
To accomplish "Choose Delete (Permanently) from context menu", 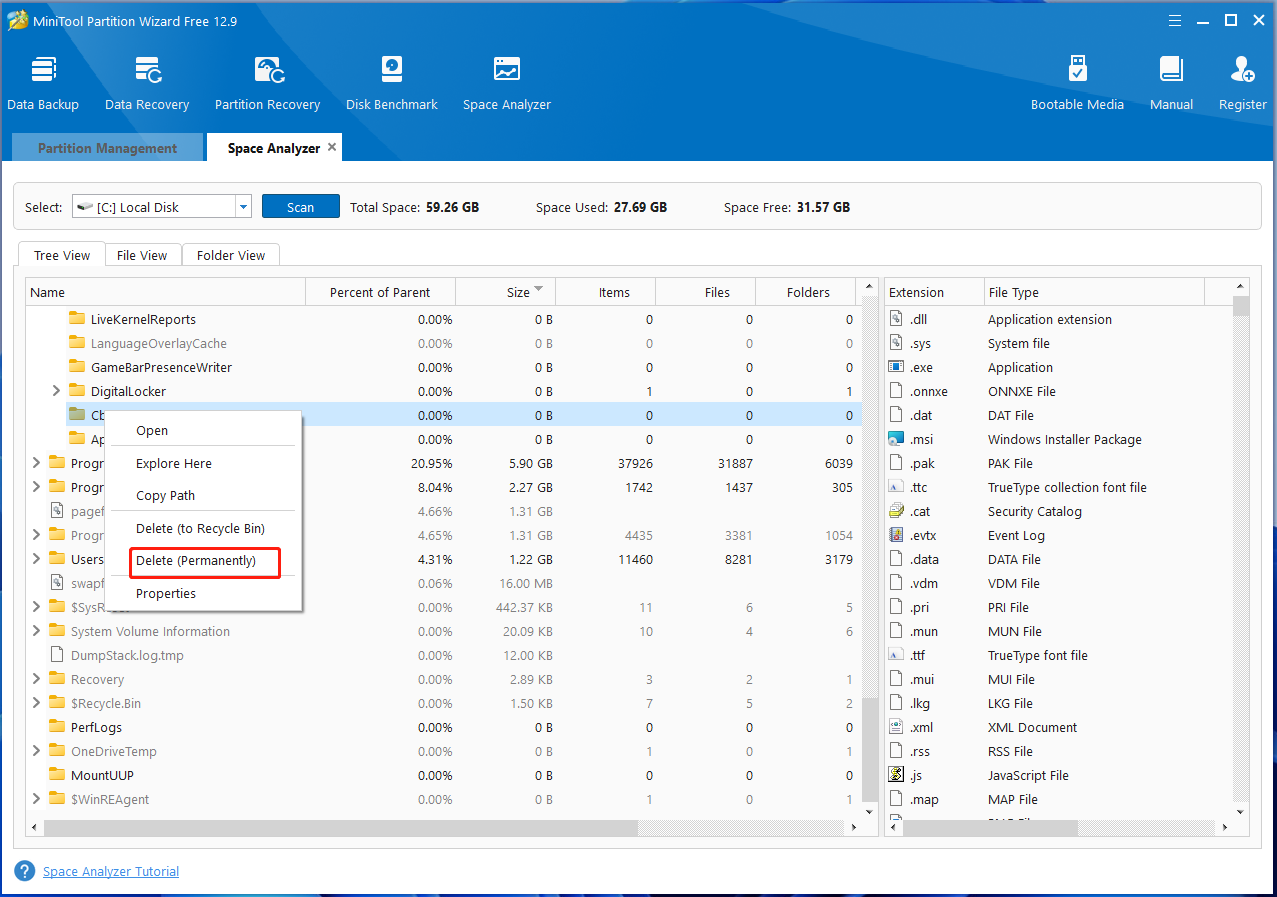I will tap(196, 561).
